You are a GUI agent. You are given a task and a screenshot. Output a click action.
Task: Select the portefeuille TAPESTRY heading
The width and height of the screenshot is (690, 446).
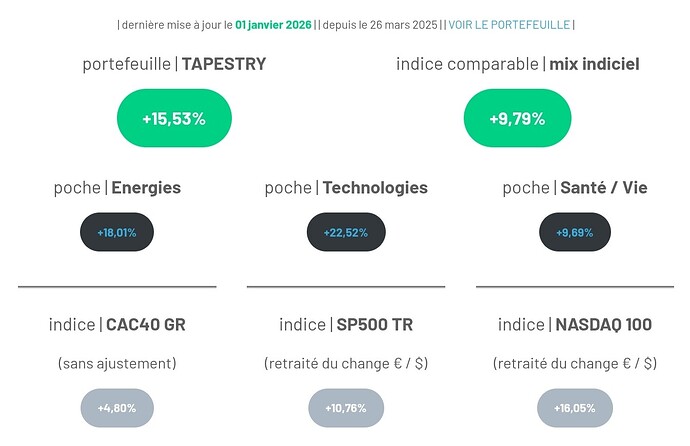point(174,65)
